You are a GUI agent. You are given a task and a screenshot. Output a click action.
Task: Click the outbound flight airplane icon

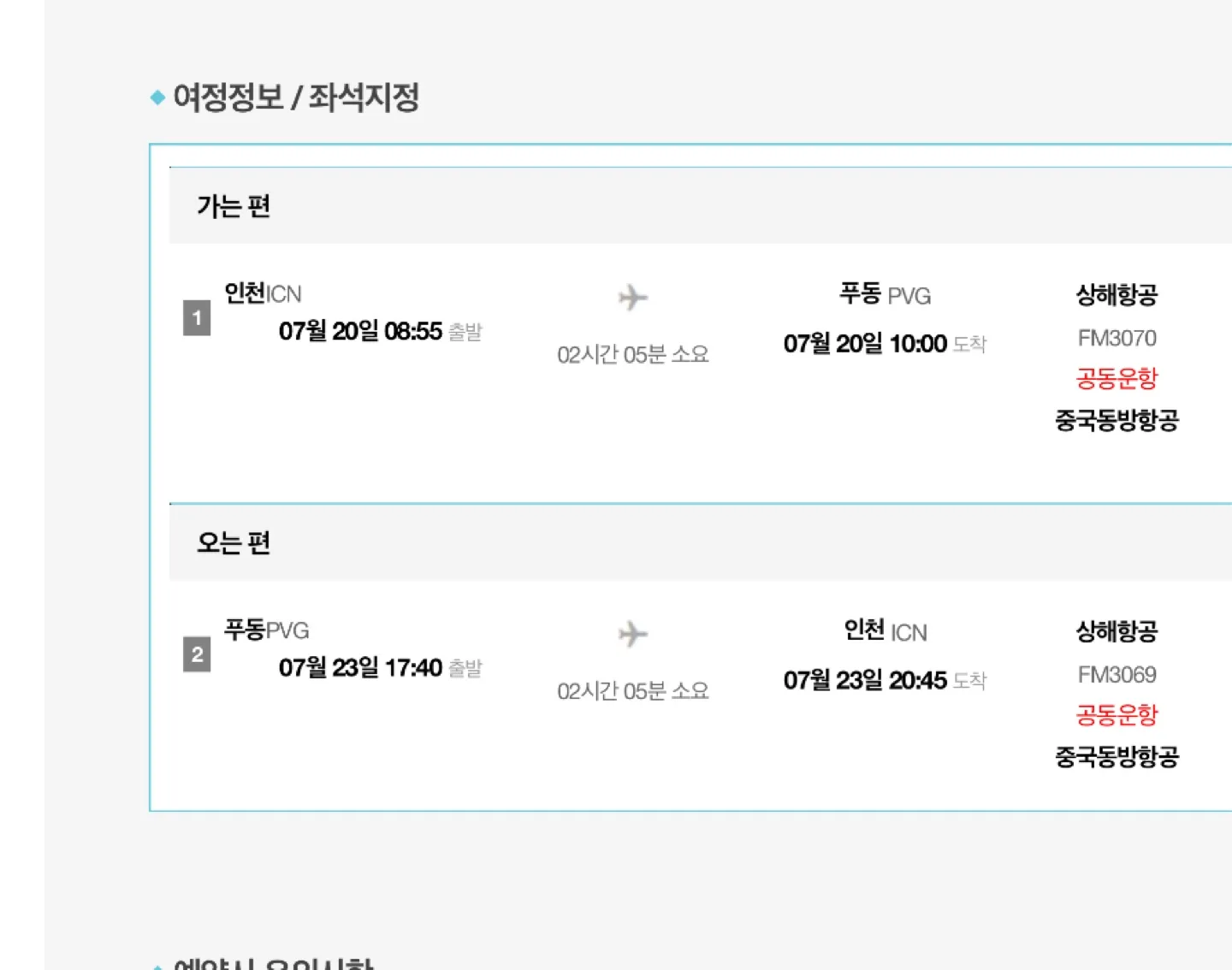point(633,298)
